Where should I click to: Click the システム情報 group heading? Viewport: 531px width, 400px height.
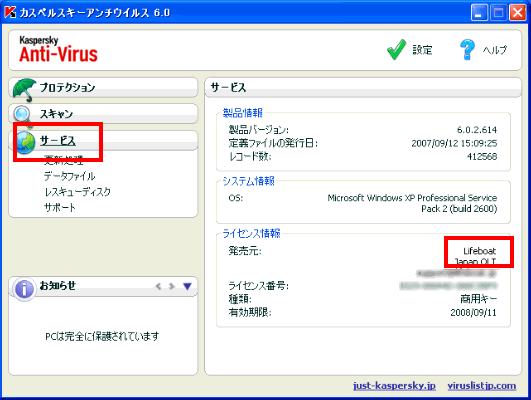click(x=248, y=181)
